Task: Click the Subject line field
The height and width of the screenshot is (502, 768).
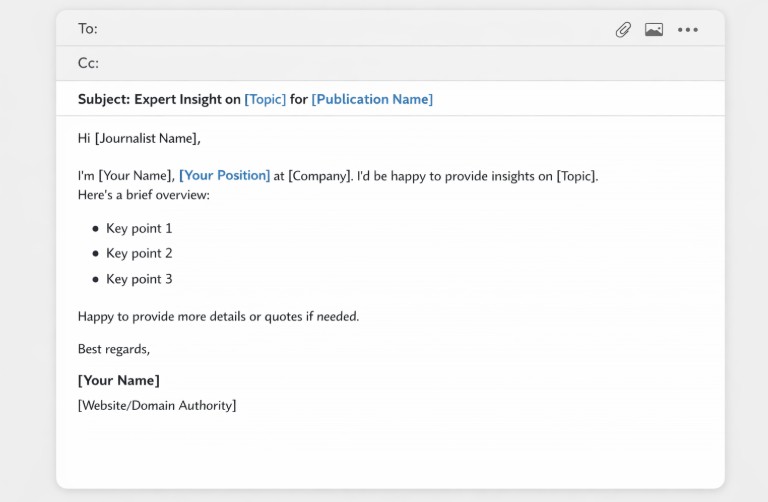Action: point(160,99)
